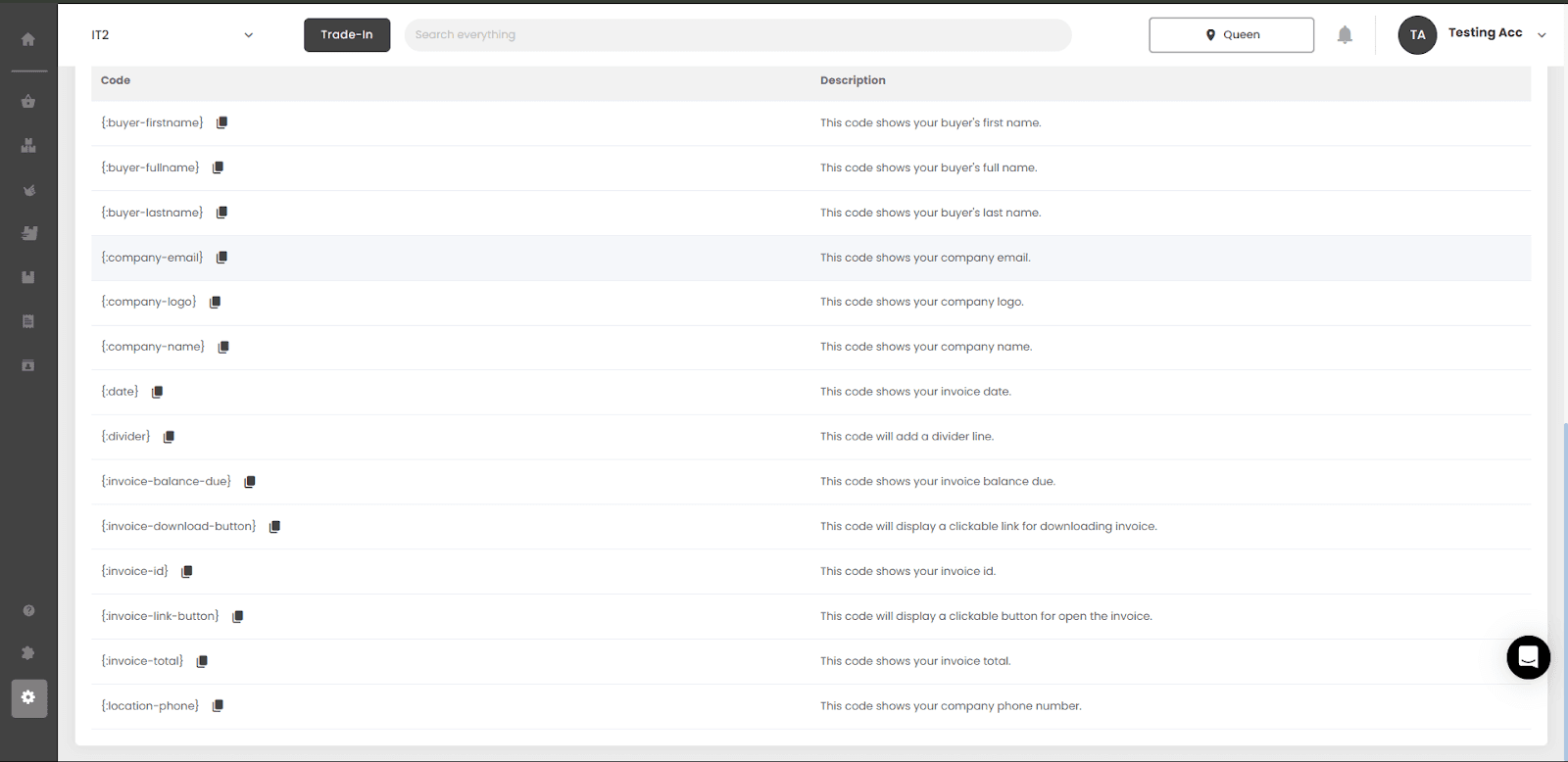Image resolution: width=1568 pixels, height=762 pixels.
Task: Click 'This code shows your company logo.'
Action: 922,302
